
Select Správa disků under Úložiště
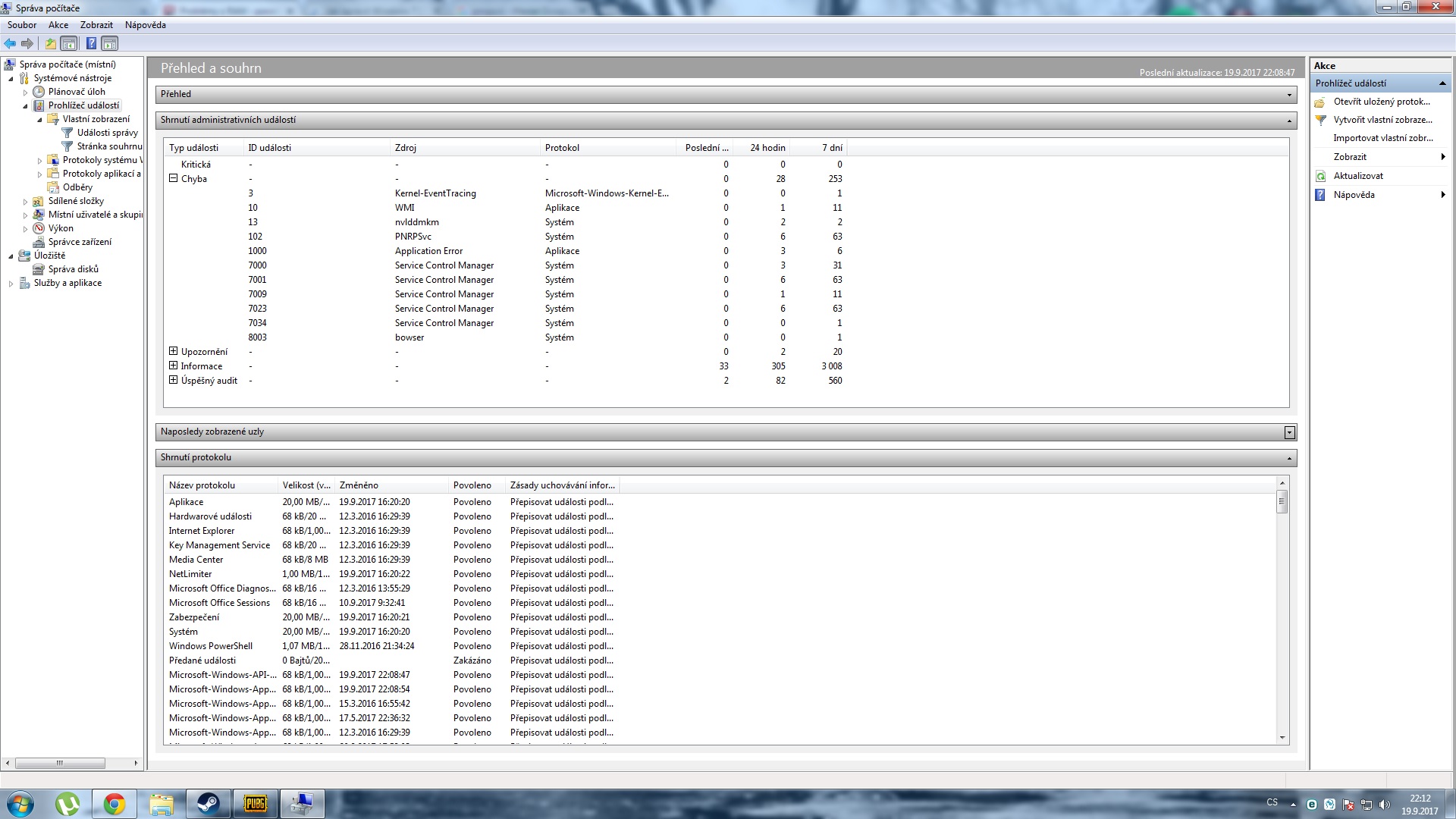73,269
